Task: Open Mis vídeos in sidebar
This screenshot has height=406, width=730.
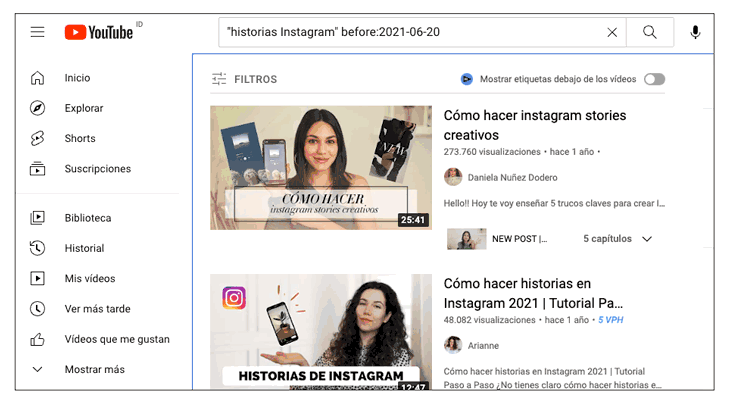Action: [x=90, y=278]
